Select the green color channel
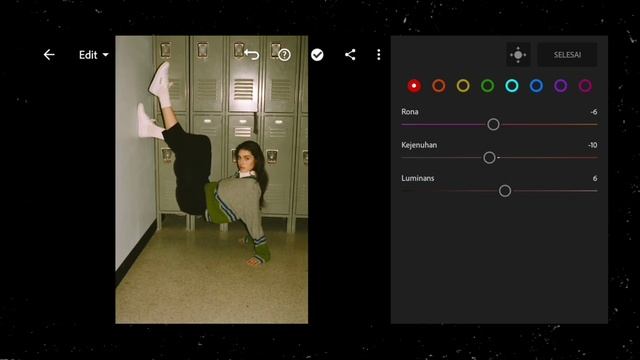 487,86
